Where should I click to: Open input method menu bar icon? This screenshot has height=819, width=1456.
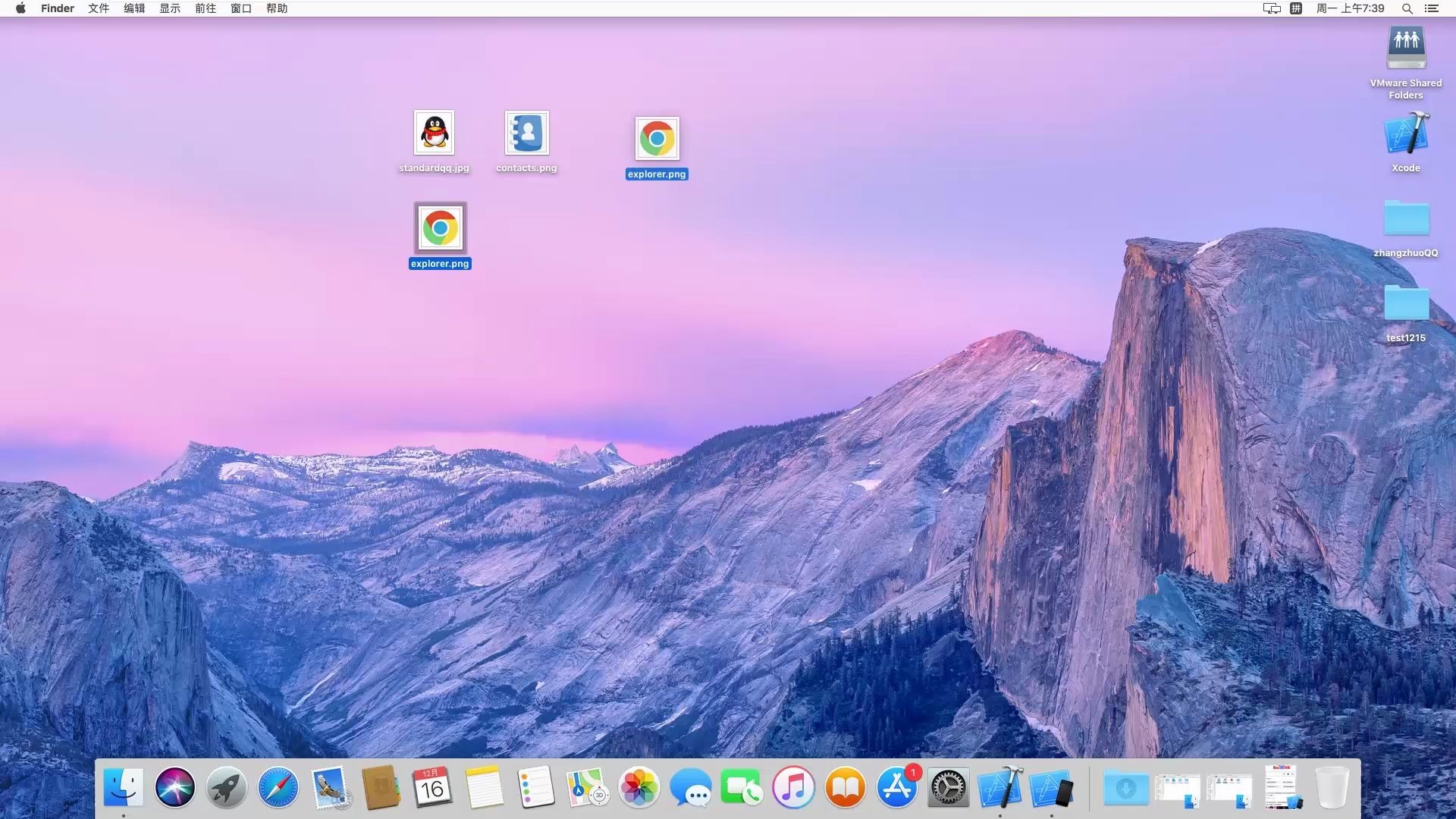click(x=1297, y=8)
